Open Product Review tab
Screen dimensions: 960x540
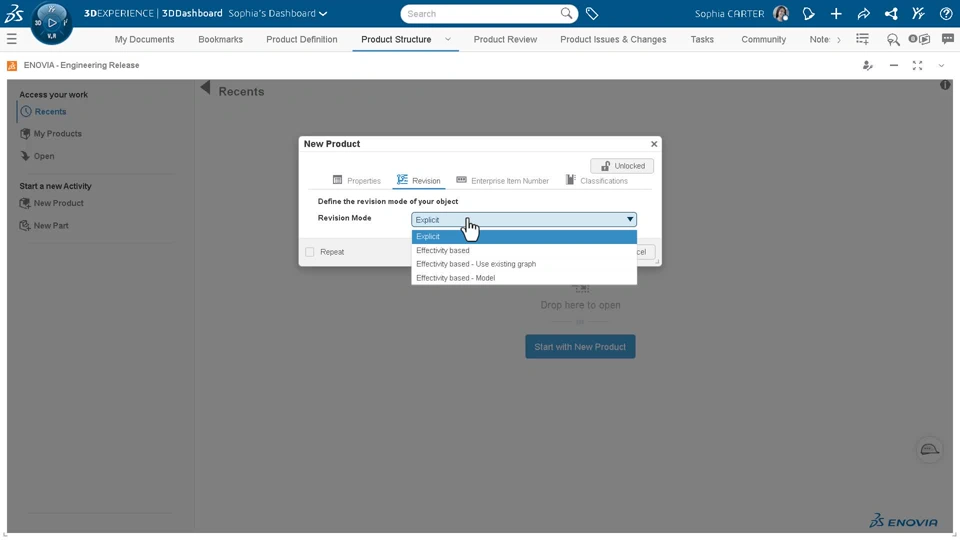click(505, 39)
